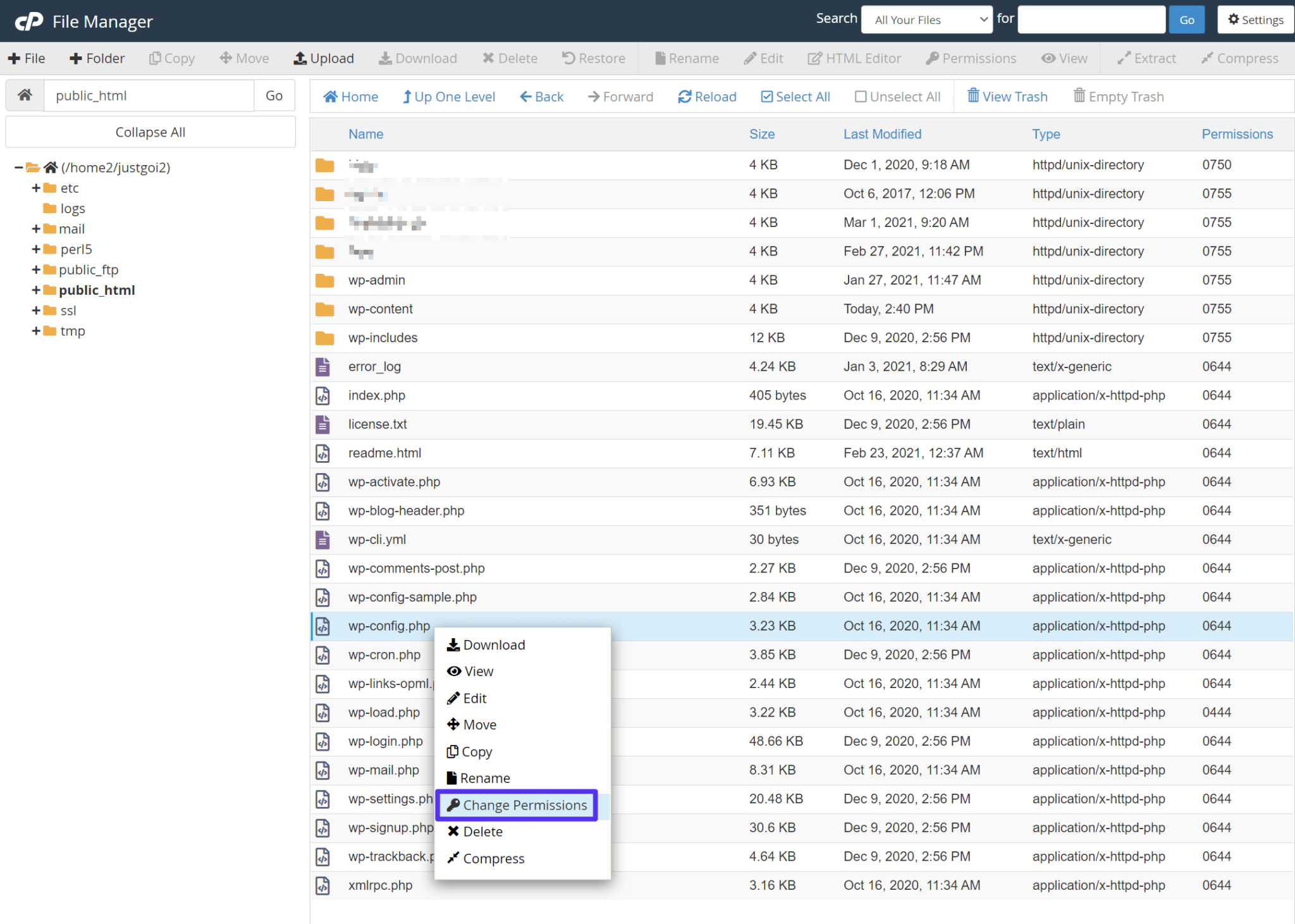Viewport: 1295px width, 924px height.
Task: Open the All Your Files search scope dropdown
Action: click(926, 19)
